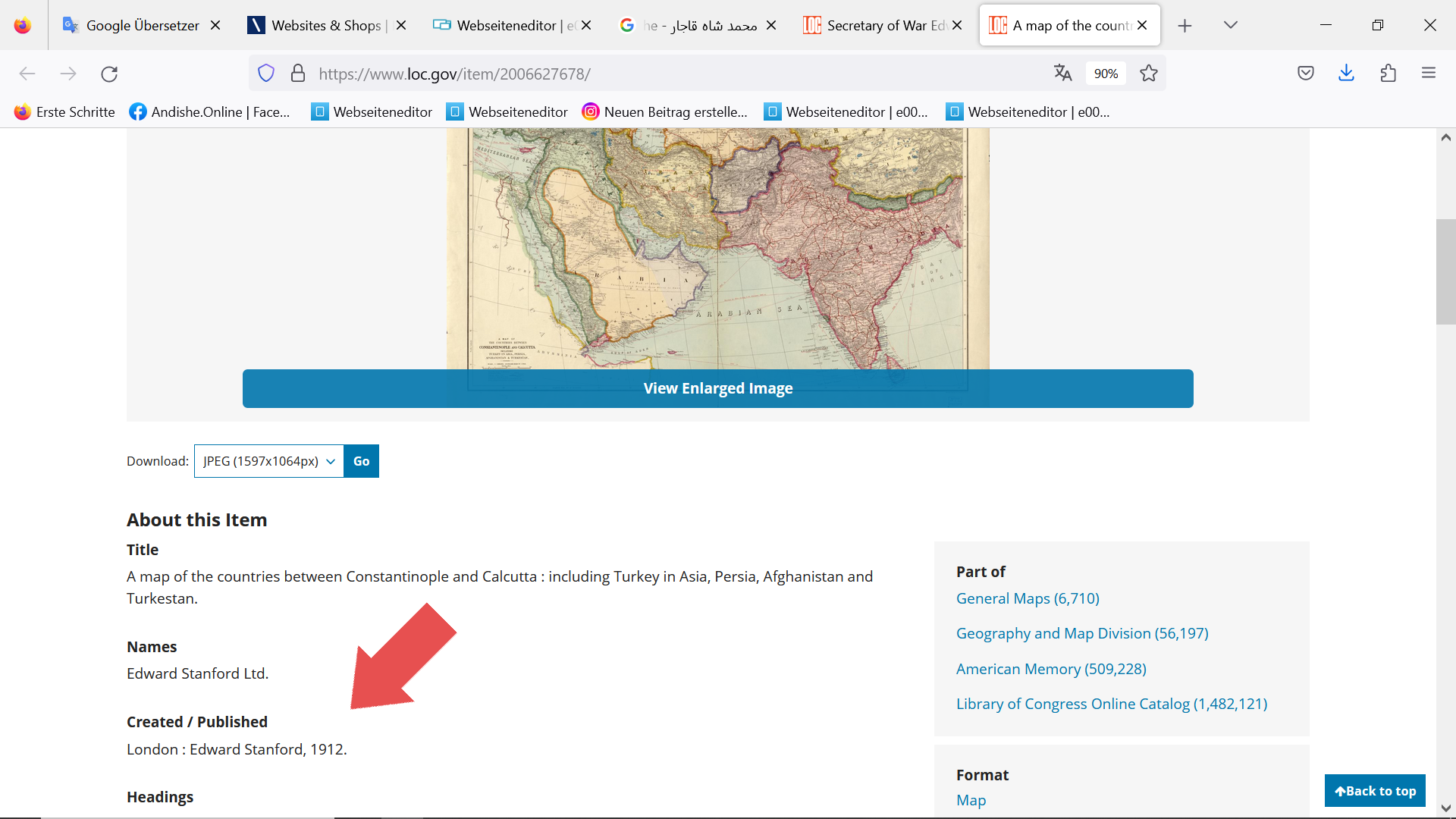Click the Go download button

click(x=361, y=461)
